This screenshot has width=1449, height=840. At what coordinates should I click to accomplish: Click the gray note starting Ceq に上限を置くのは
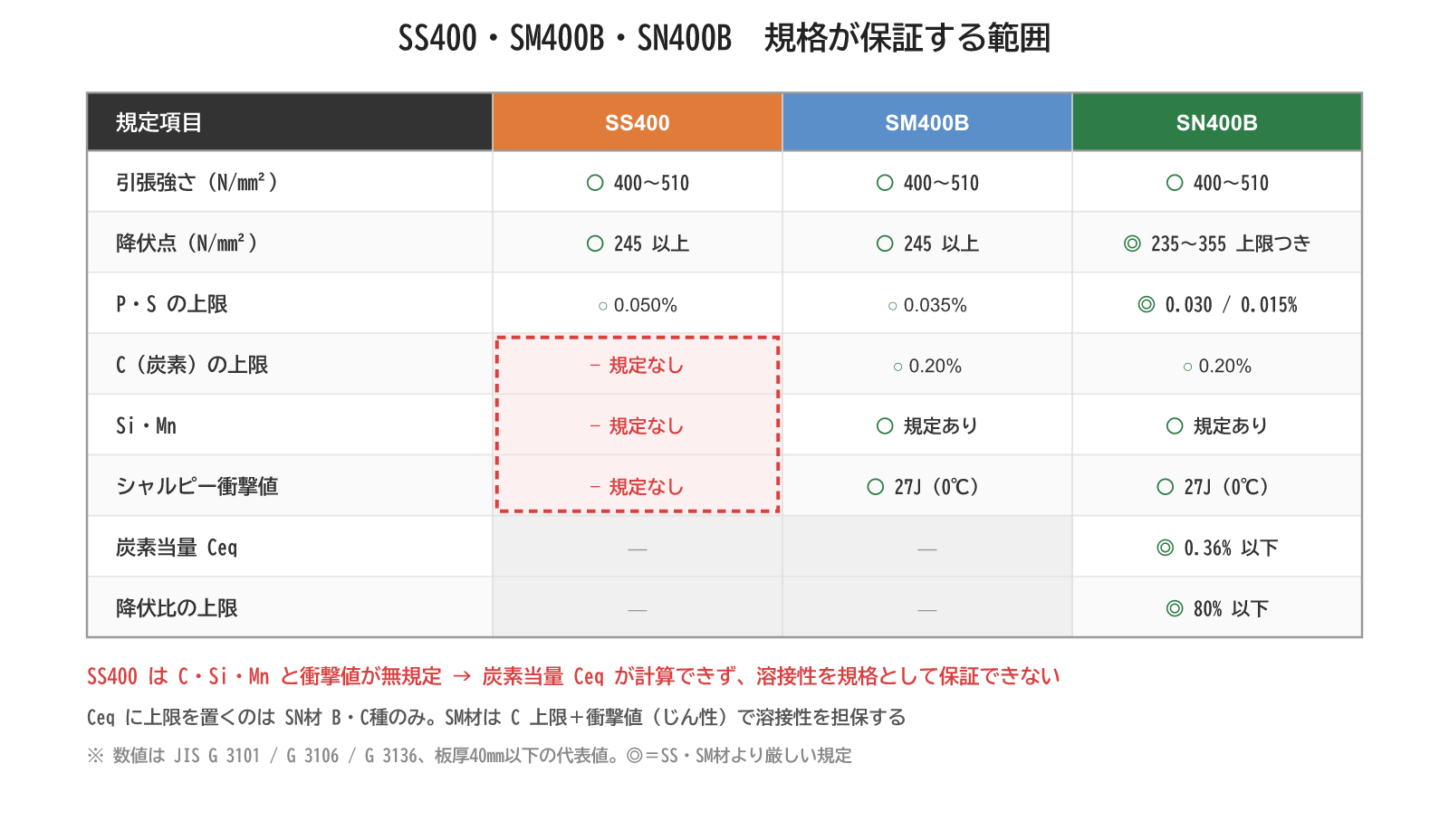pyautogui.click(x=496, y=717)
